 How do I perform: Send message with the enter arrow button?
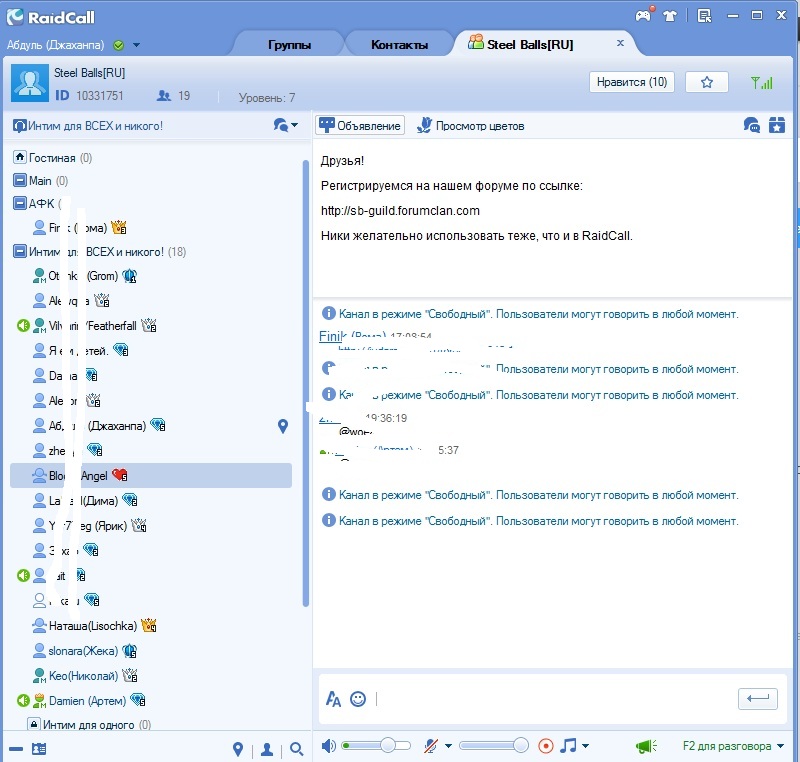[x=758, y=699]
